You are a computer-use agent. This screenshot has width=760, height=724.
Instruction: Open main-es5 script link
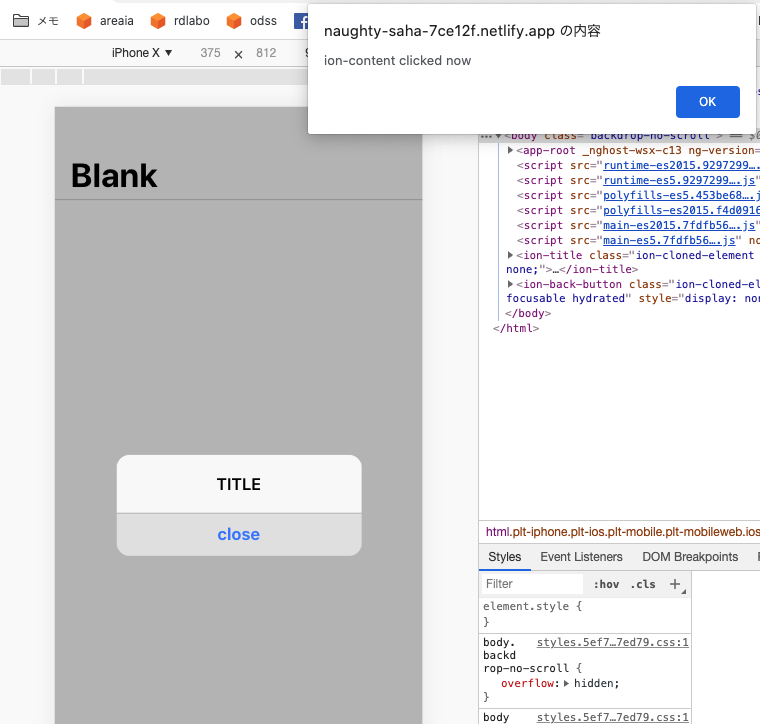tap(669, 240)
